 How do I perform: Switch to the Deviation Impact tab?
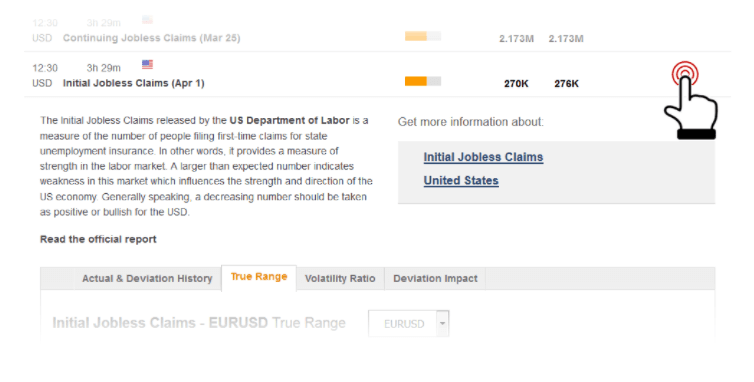(435, 279)
